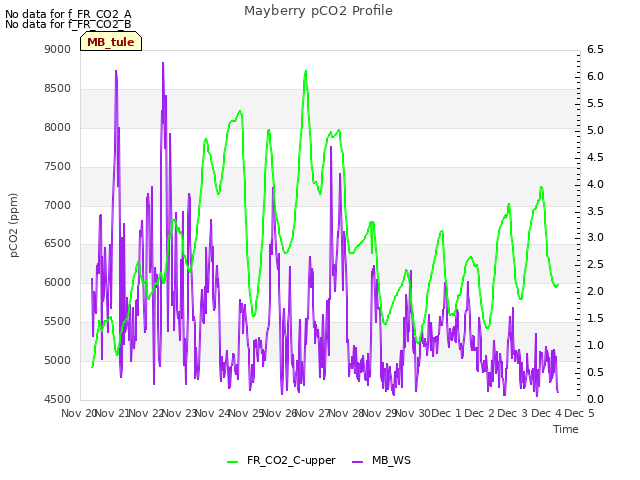
Task: Click the 0.0 right-axis tick label
Action: (x=595, y=399)
